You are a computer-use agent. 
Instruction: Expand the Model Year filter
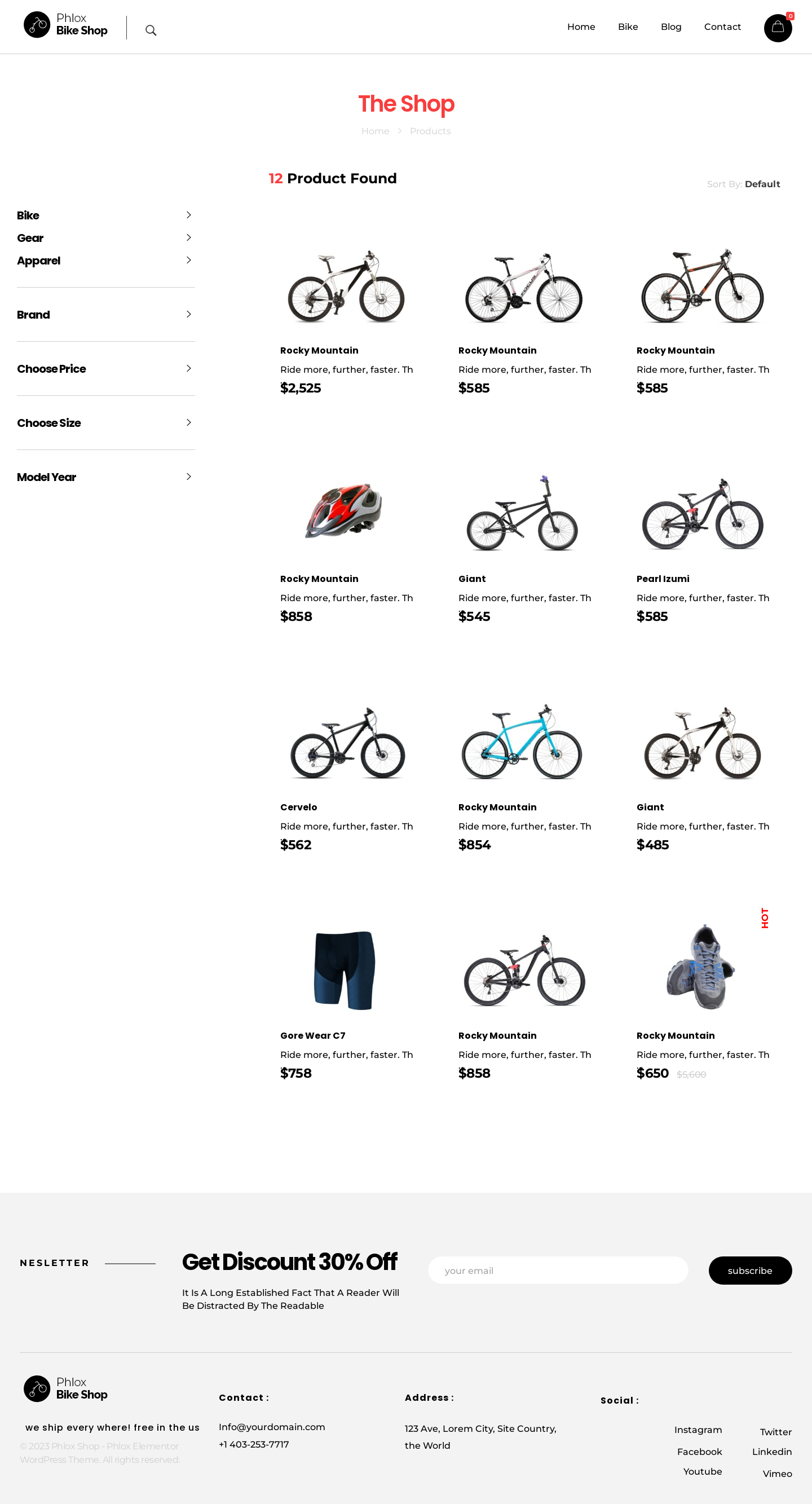(188, 477)
